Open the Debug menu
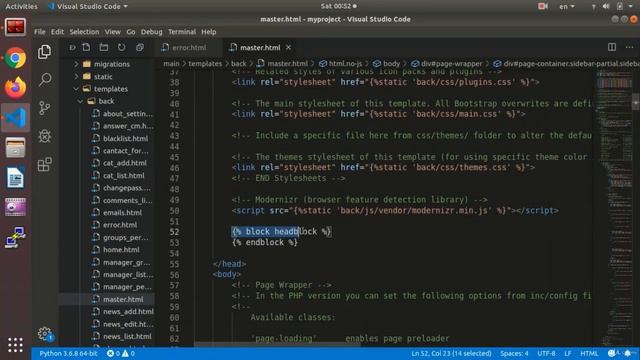The height and width of the screenshot is (360, 640). [151, 31]
